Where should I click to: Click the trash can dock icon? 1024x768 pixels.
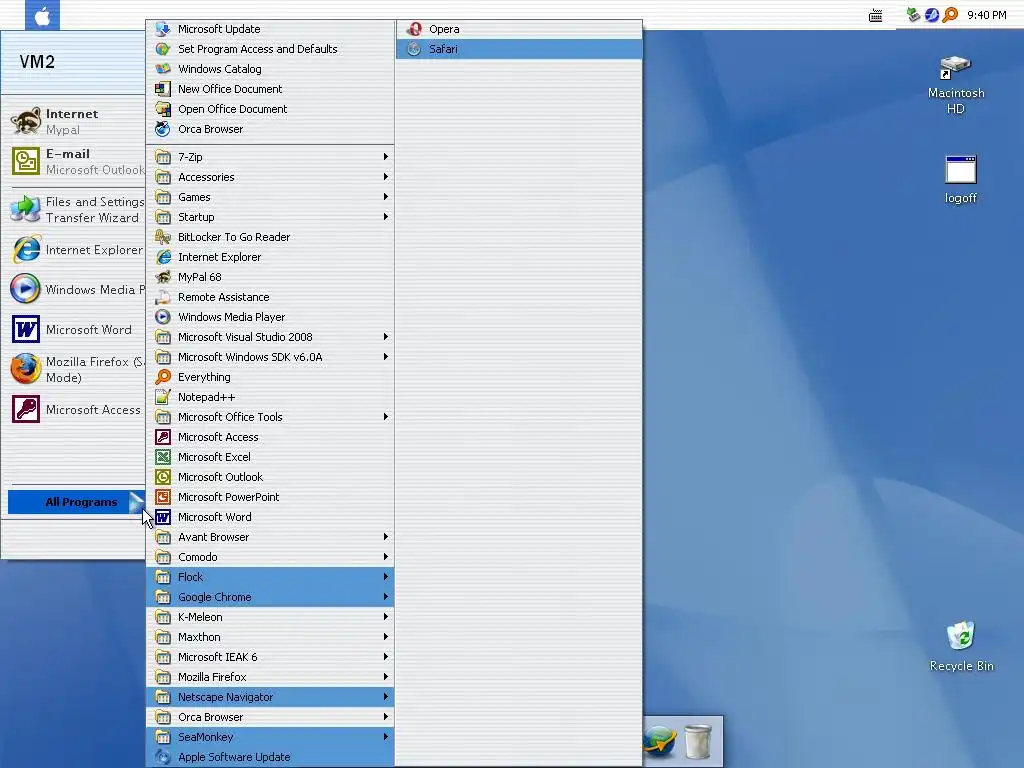click(x=697, y=742)
